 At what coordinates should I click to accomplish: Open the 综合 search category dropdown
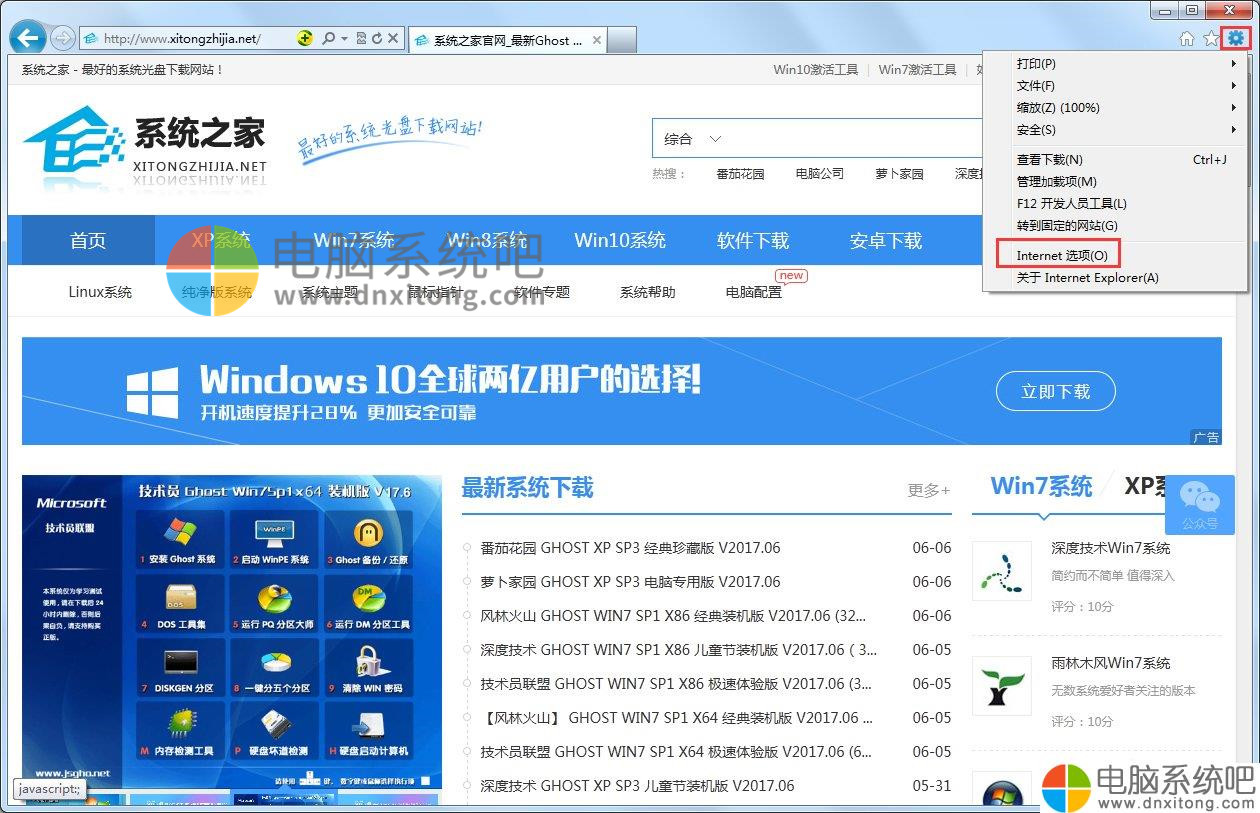692,139
